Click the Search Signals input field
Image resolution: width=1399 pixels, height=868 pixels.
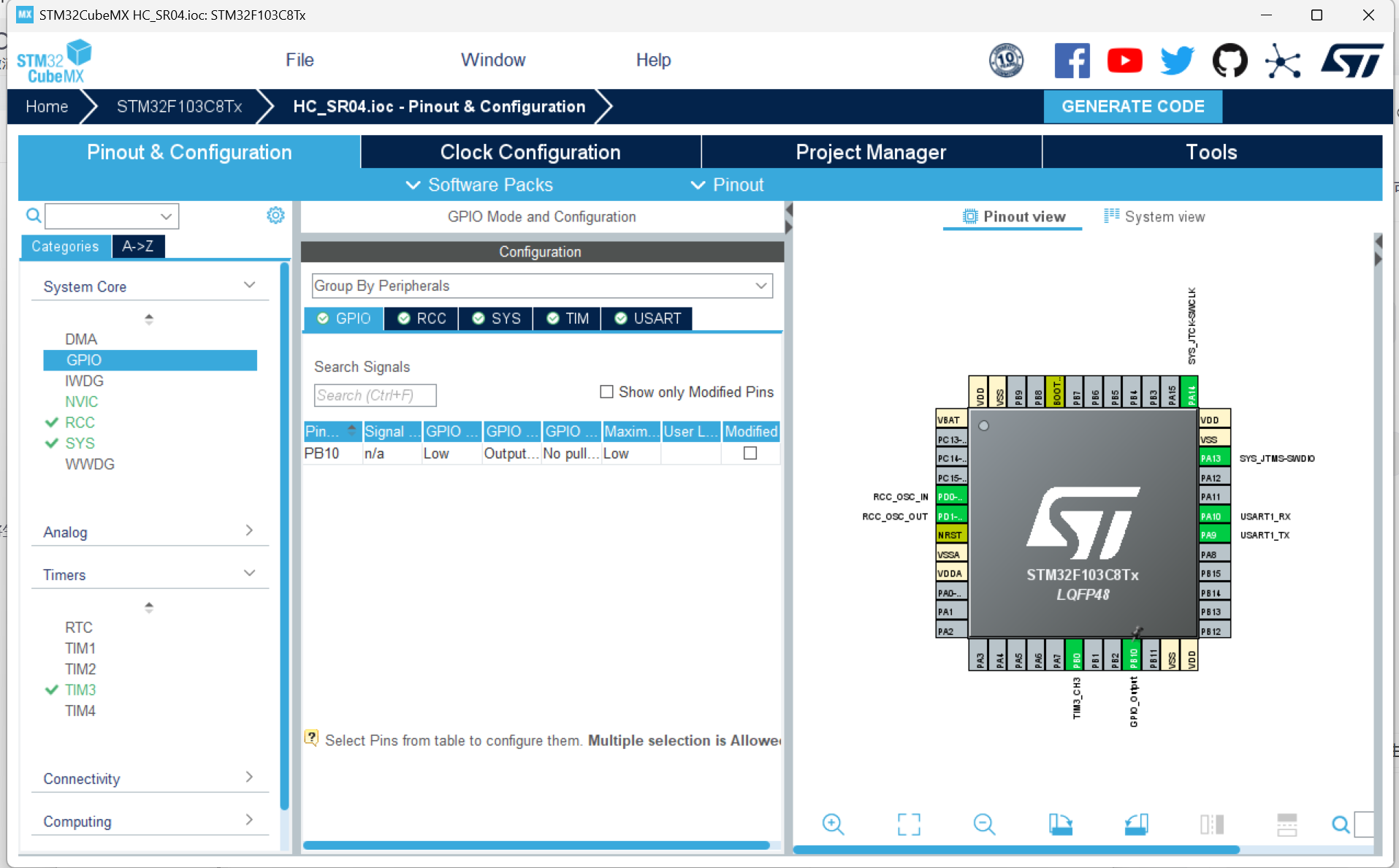click(375, 395)
